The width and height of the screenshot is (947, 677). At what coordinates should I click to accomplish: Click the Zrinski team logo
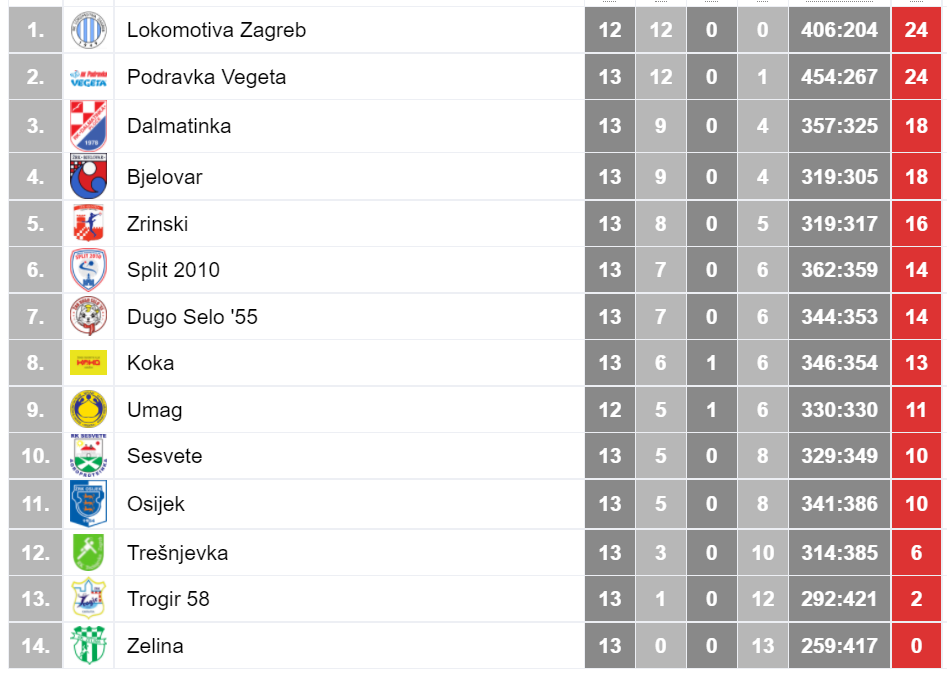point(88,223)
